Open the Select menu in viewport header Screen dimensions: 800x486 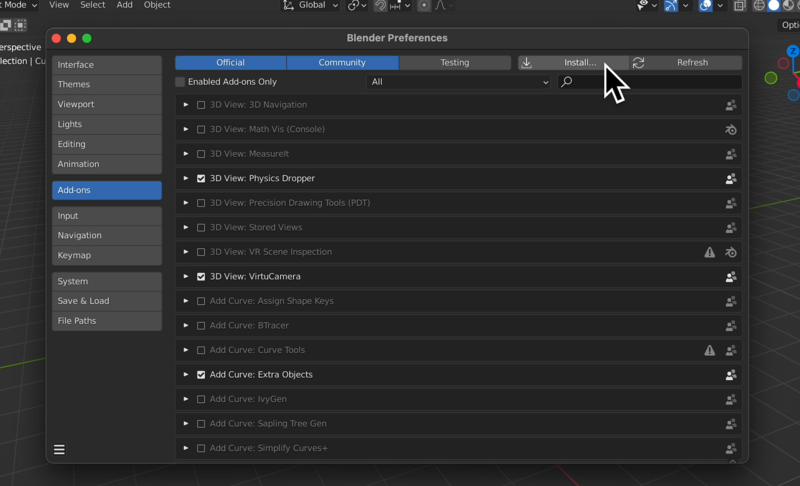pyautogui.click(x=92, y=5)
